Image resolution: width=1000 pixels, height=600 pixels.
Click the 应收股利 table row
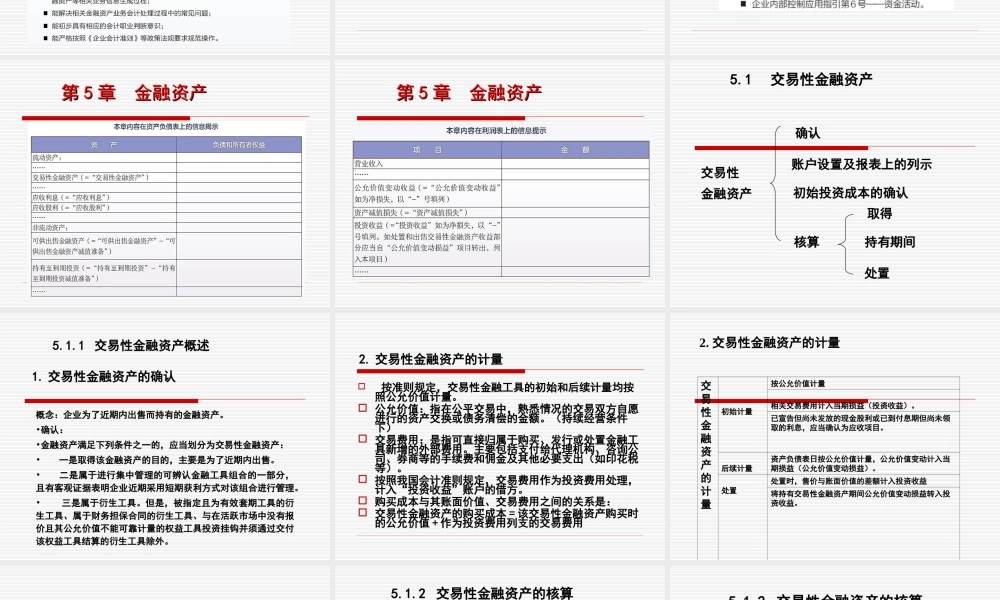(166, 207)
